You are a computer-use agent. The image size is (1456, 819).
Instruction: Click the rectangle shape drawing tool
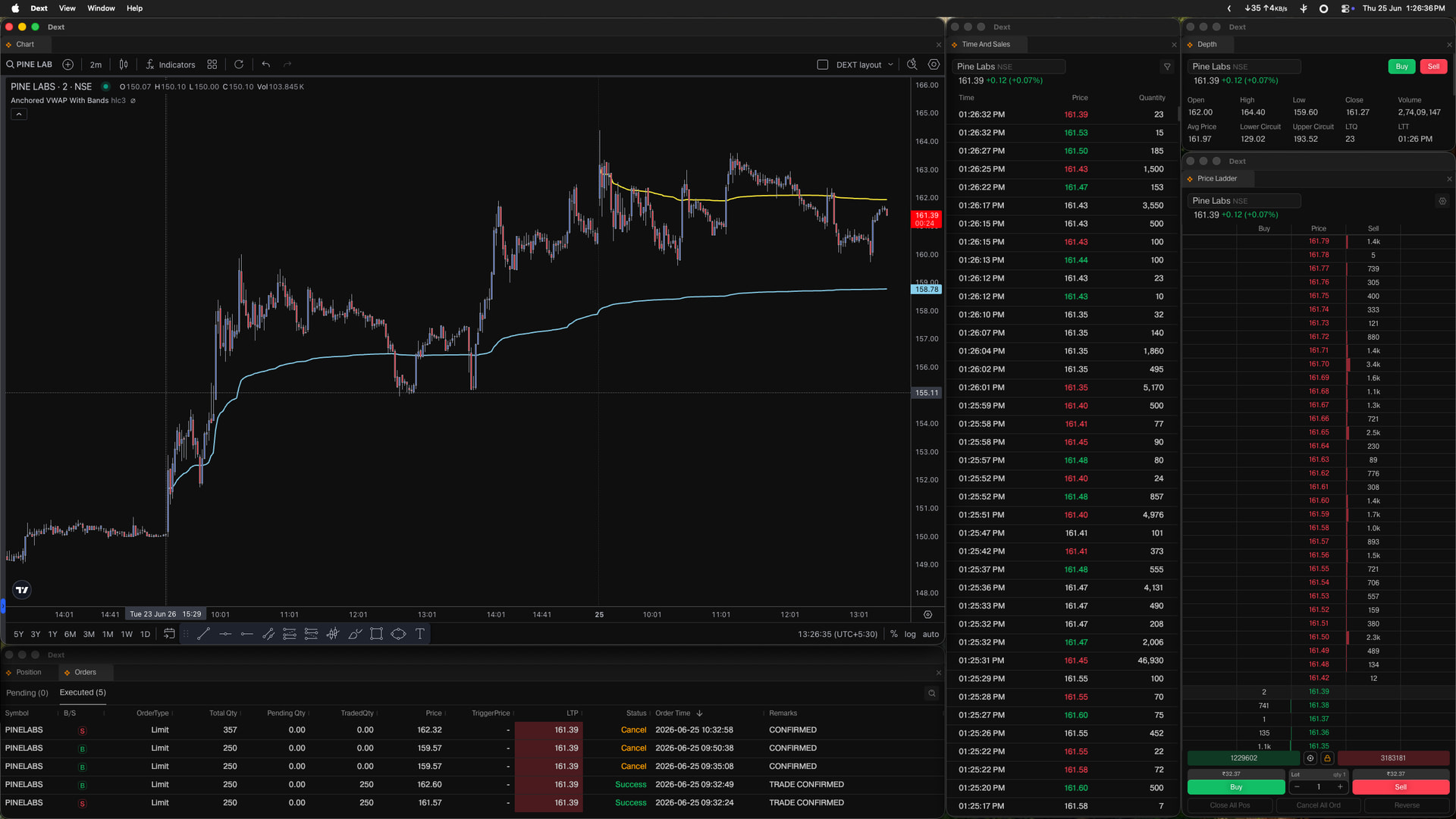pyautogui.click(x=376, y=634)
